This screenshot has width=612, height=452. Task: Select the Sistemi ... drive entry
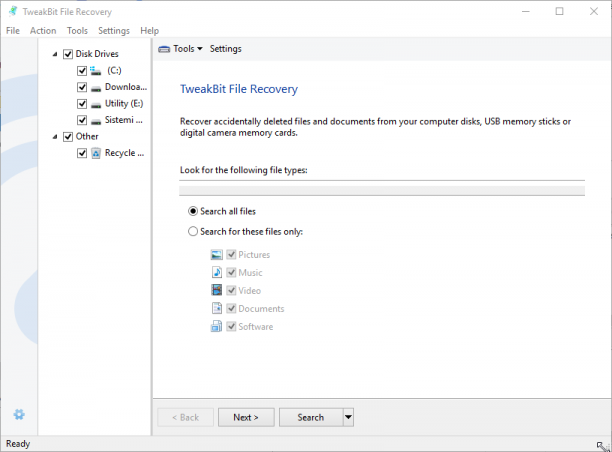click(124, 120)
